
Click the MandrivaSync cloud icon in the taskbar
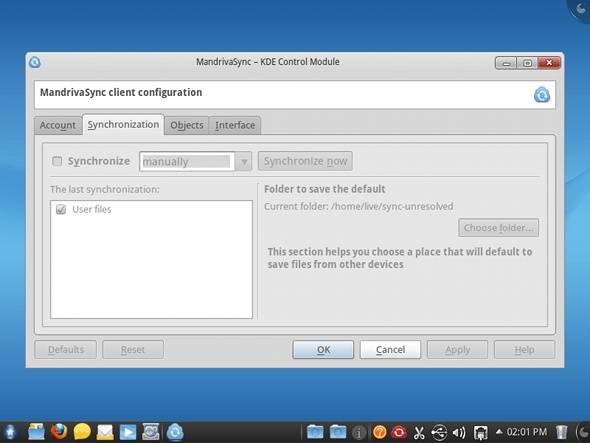pyautogui.click(x=175, y=432)
